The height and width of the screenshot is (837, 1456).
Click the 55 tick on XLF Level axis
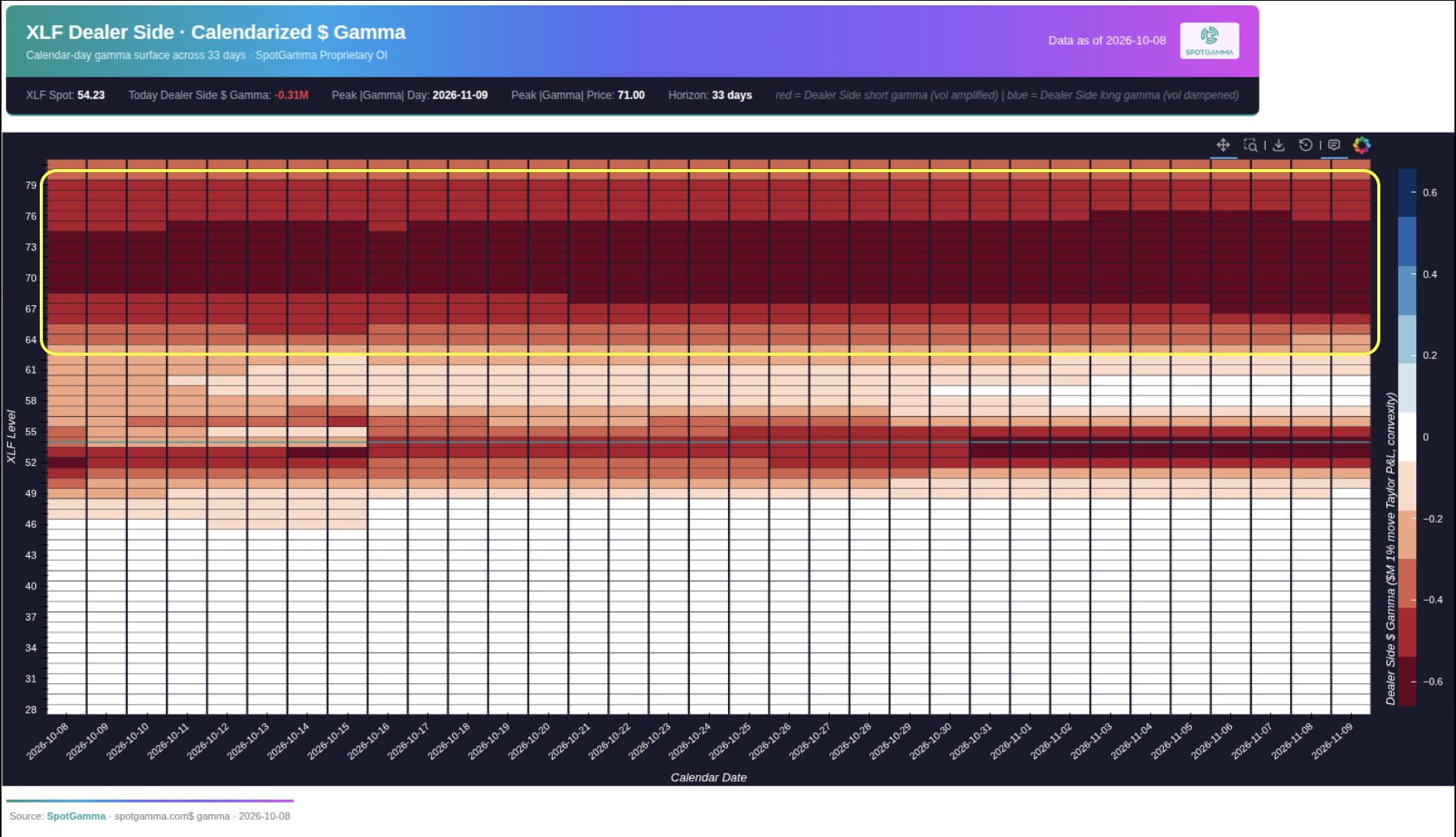tap(31, 432)
